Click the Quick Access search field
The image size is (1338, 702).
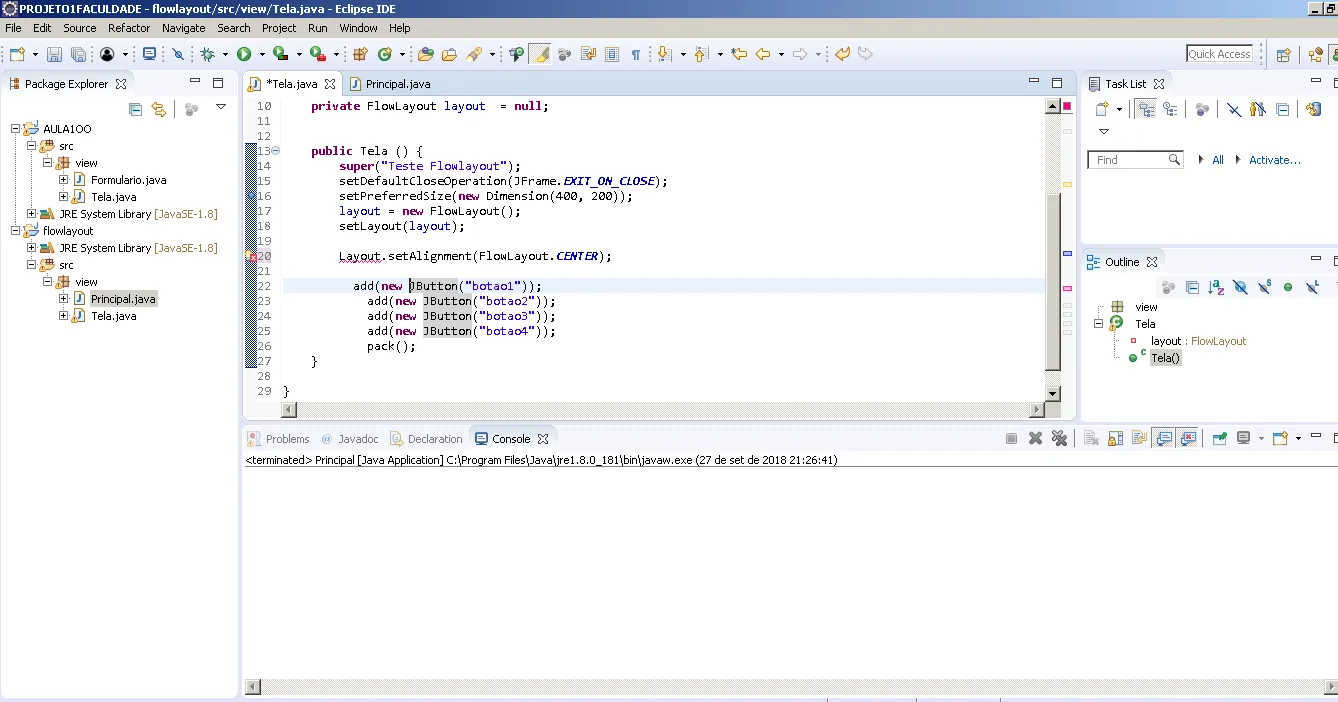[1219, 54]
